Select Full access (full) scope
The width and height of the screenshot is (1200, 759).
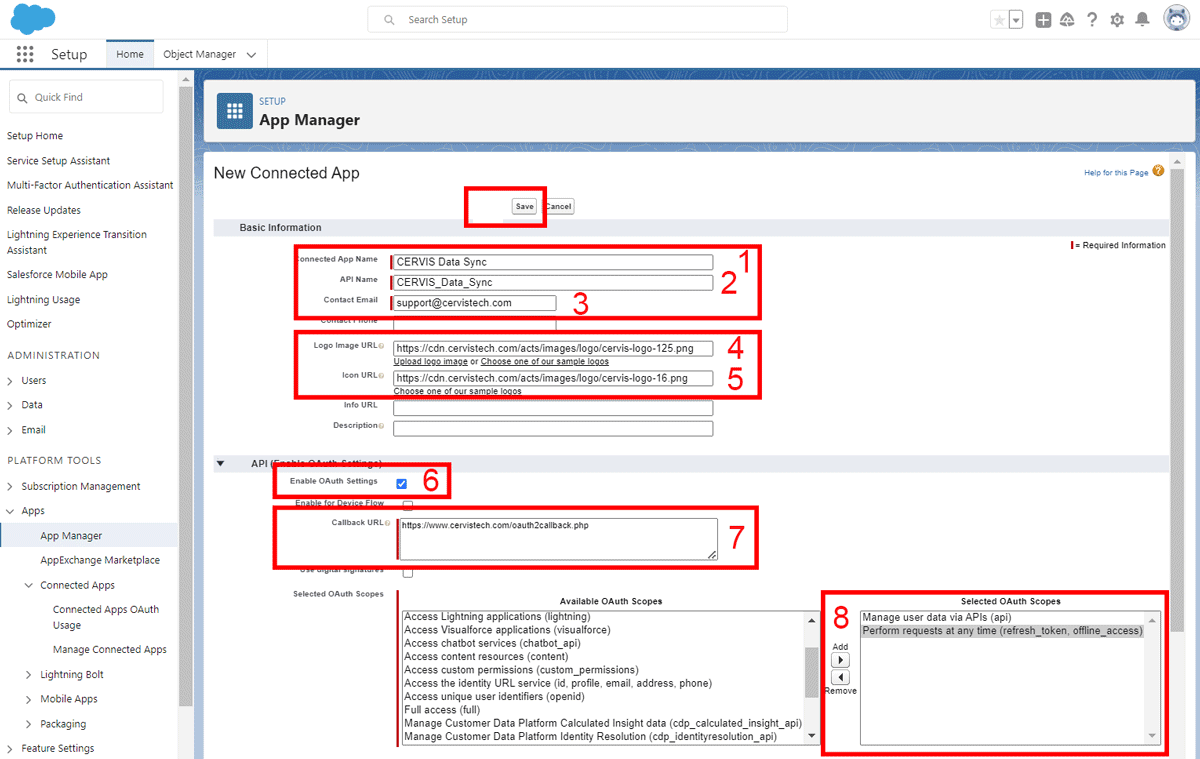[x=442, y=710]
